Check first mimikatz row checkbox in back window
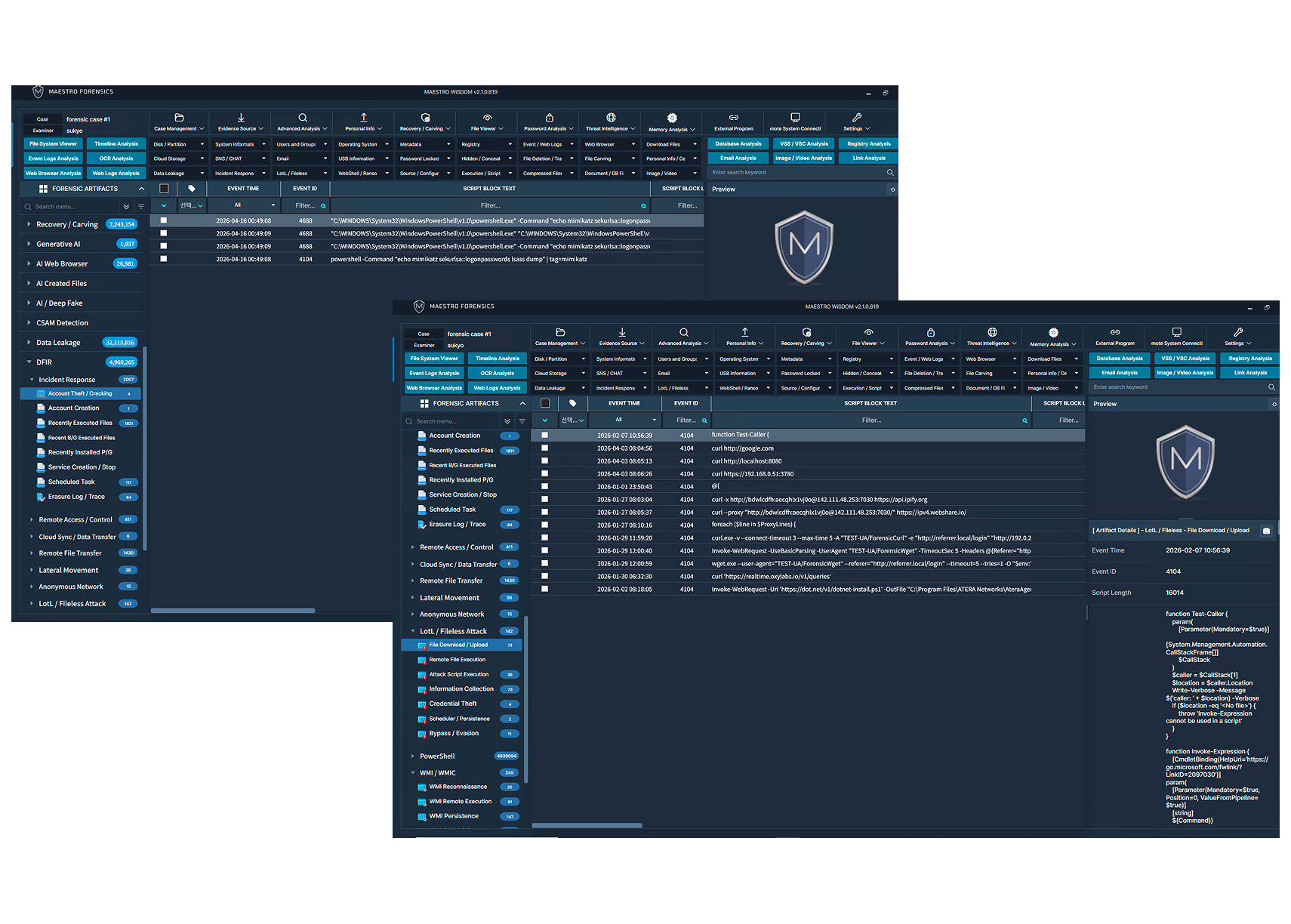Screen dimensions: 1291x924 pos(163,220)
